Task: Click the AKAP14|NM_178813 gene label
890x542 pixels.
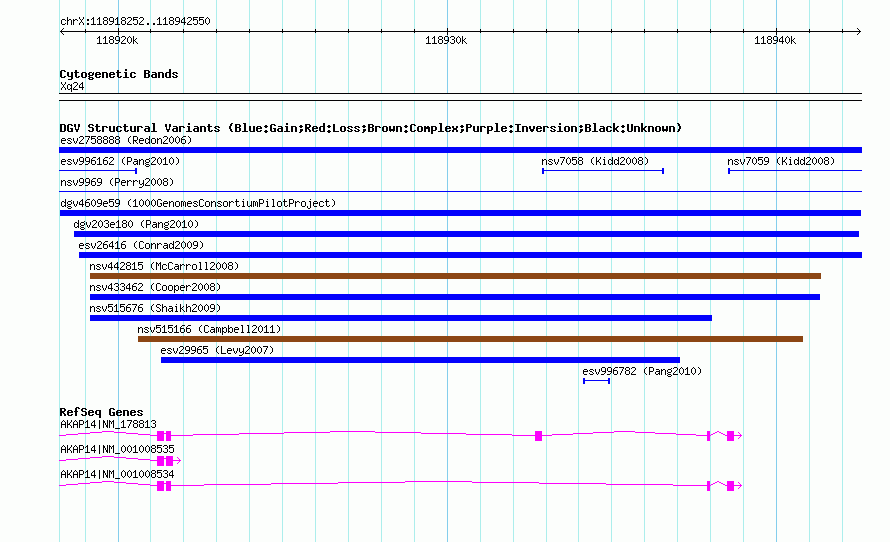Action: coord(108,424)
